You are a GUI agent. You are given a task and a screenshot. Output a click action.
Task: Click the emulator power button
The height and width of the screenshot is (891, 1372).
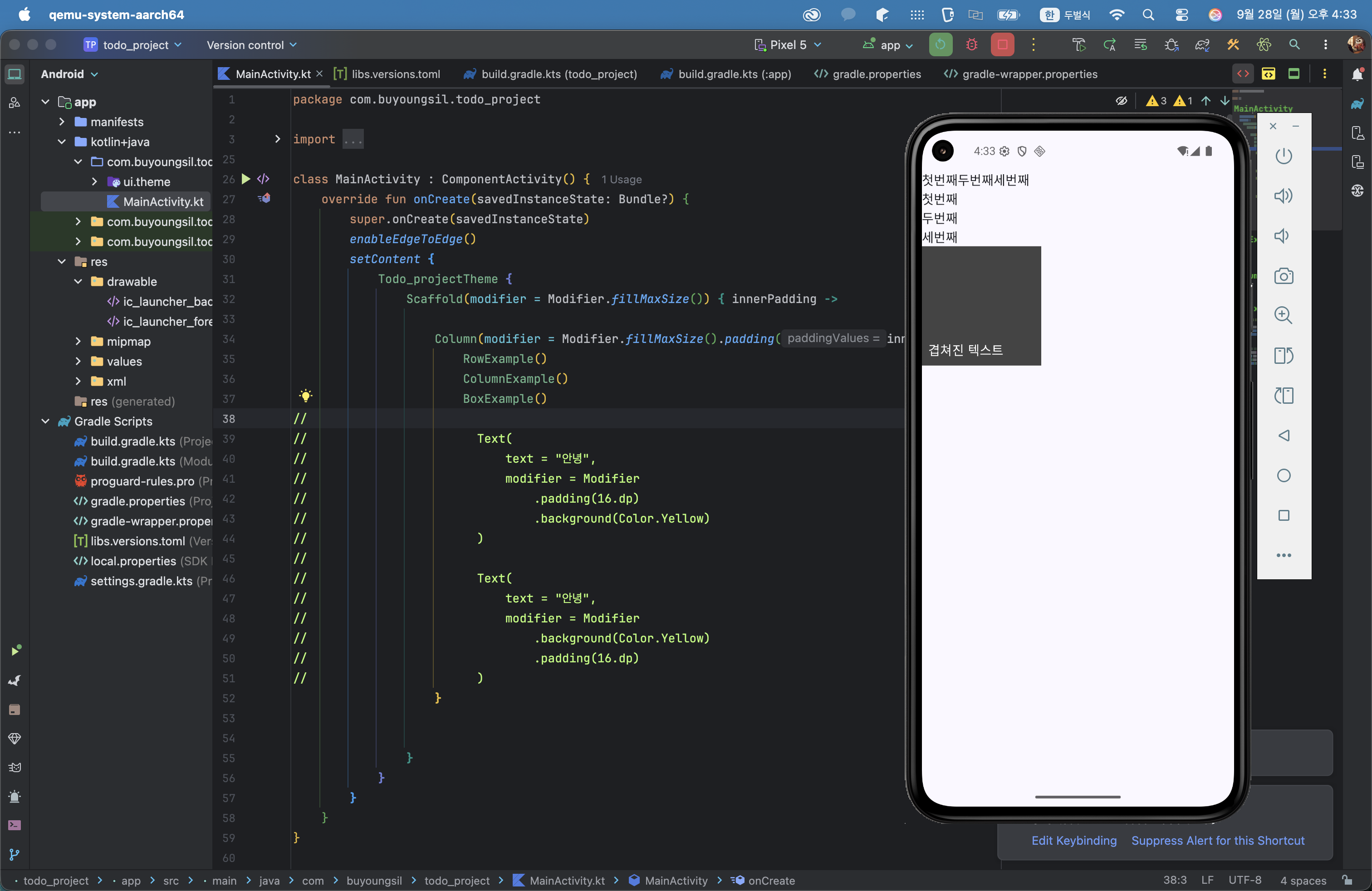pyautogui.click(x=1283, y=156)
